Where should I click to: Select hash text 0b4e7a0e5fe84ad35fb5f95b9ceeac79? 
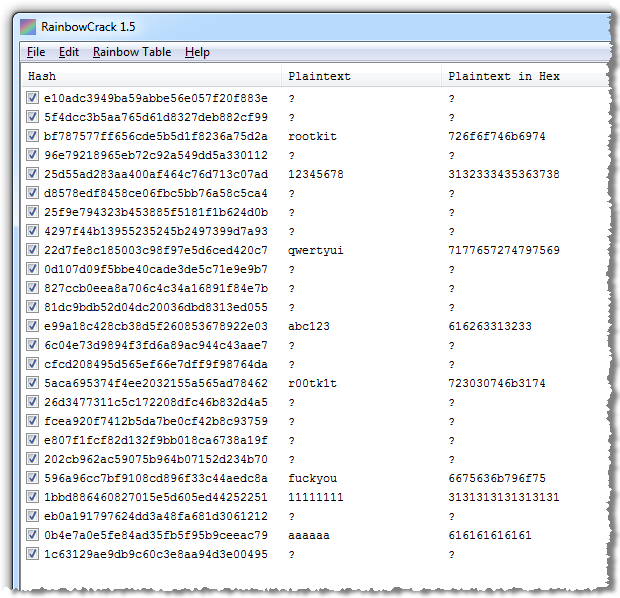coord(156,535)
